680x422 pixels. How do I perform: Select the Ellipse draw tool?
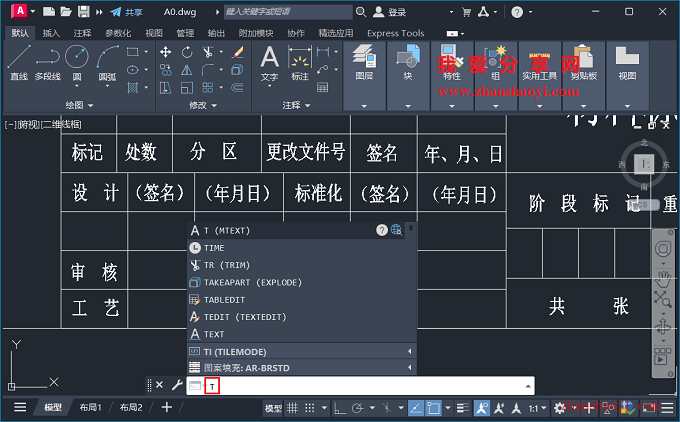point(133,70)
